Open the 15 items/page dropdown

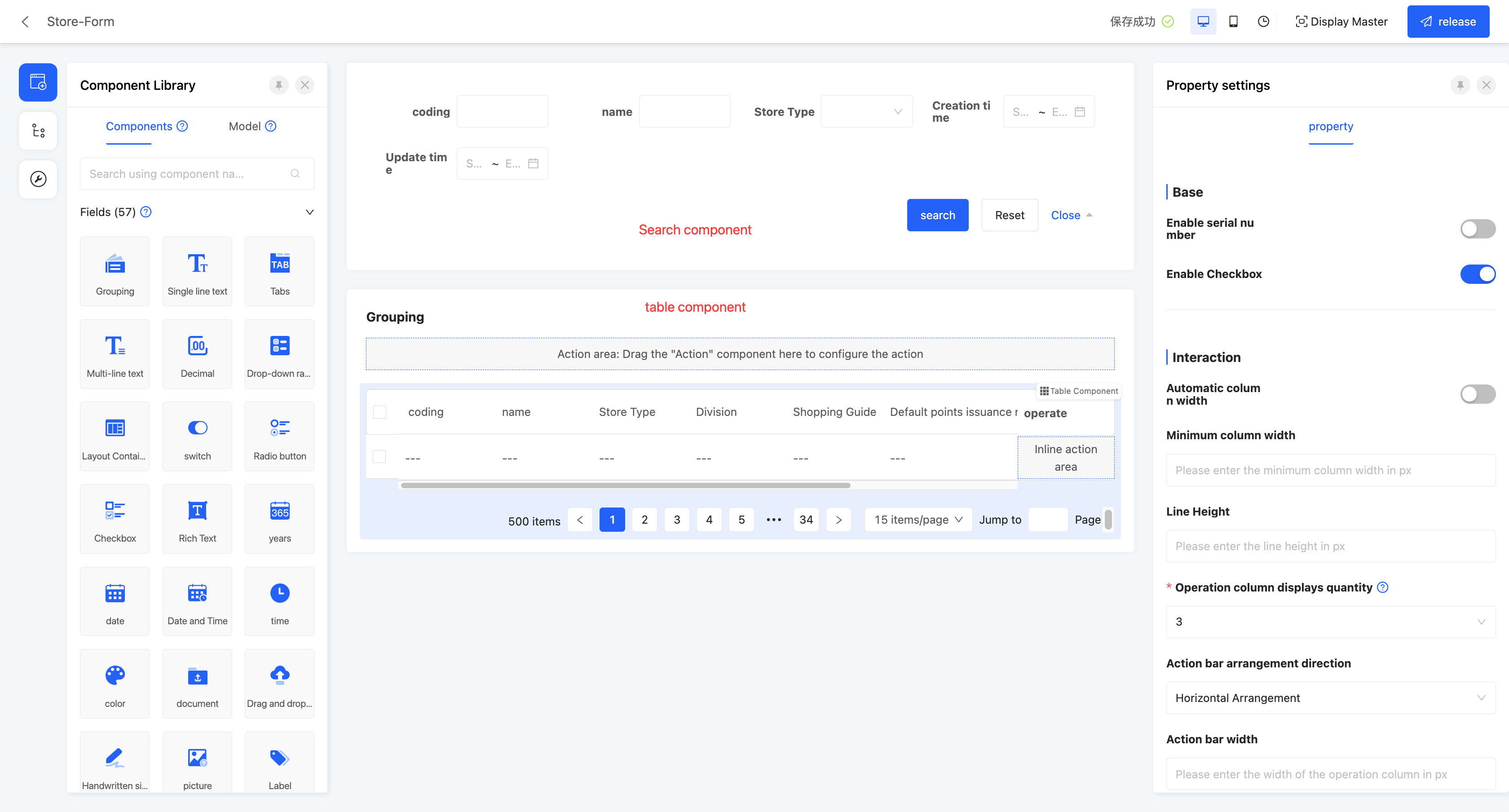tap(917, 519)
